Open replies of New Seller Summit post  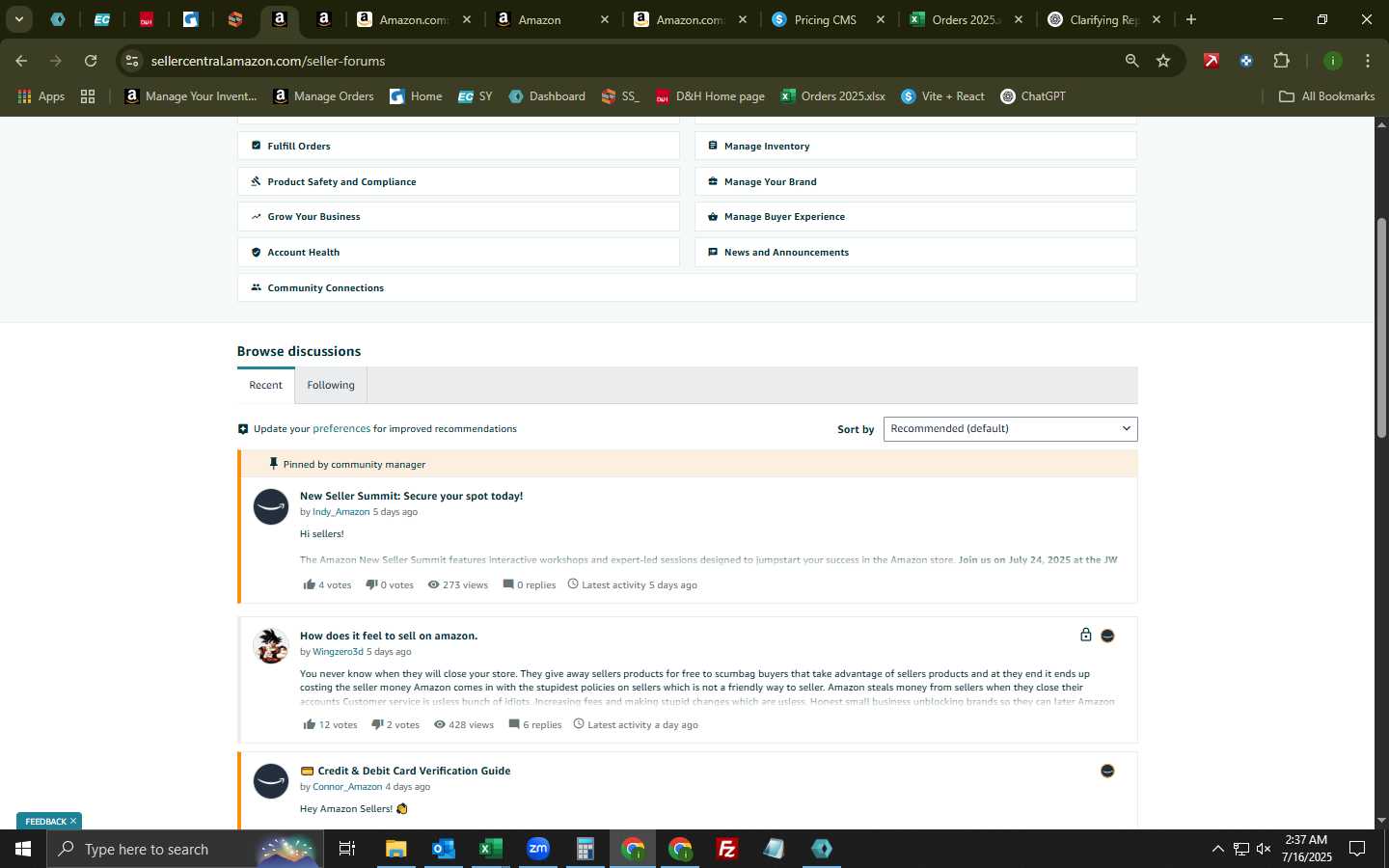(x=529, y=584)
